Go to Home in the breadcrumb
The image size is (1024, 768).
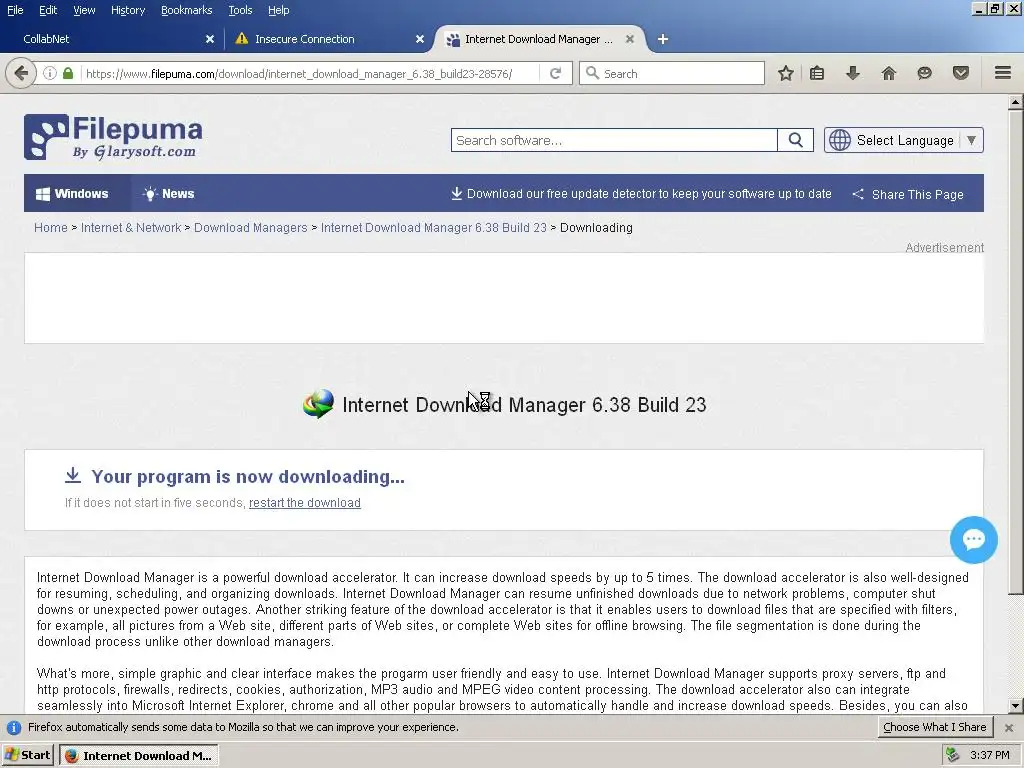click(51, 227)
